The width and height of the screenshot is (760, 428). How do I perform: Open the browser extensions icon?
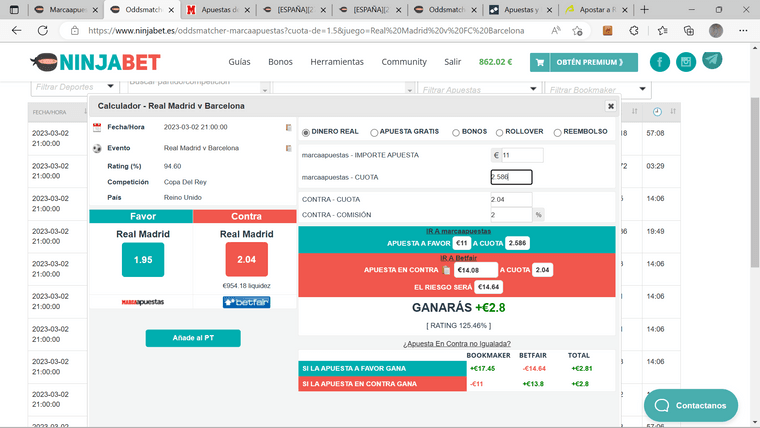pos(634,31)
